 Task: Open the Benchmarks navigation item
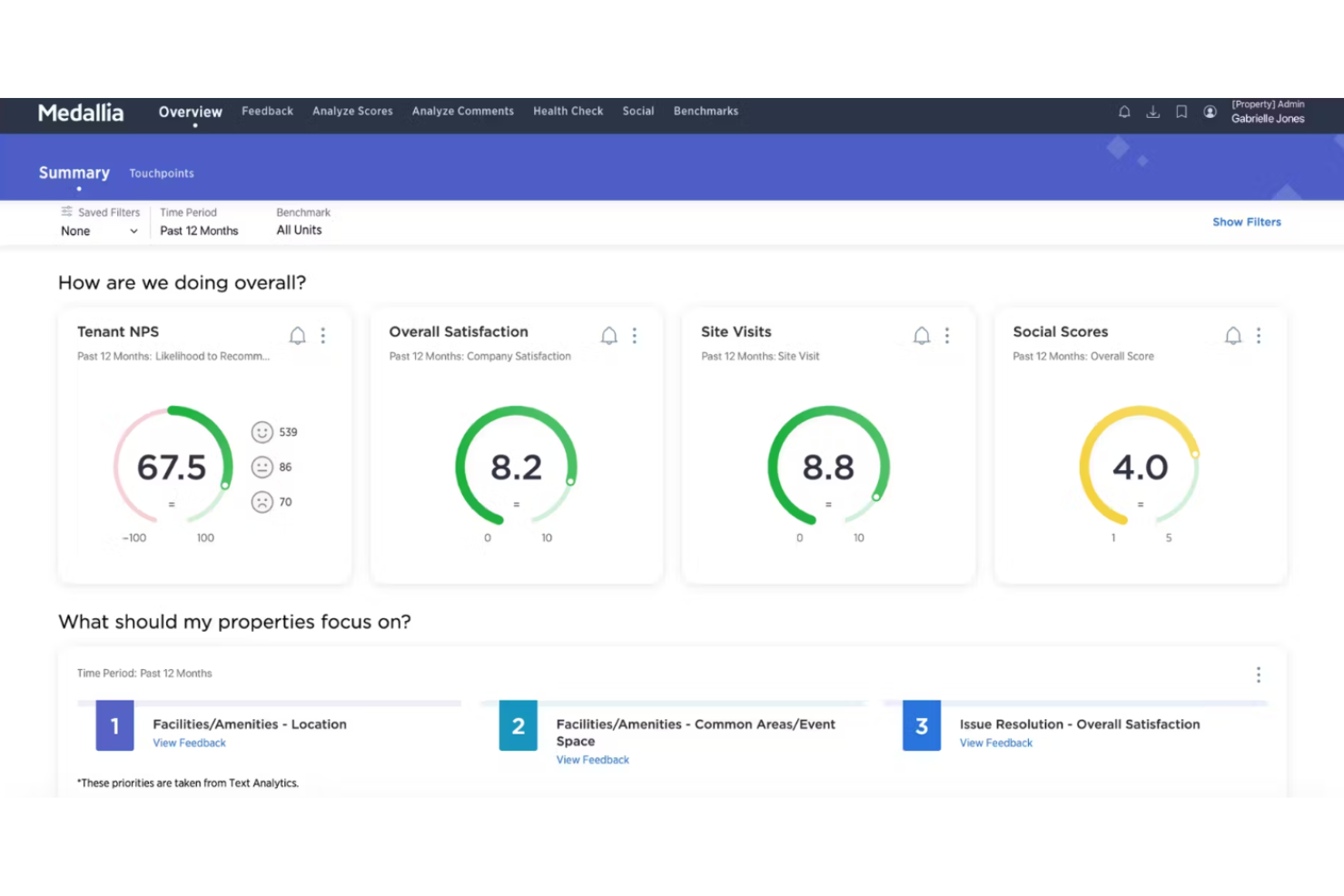coord(706,111)
